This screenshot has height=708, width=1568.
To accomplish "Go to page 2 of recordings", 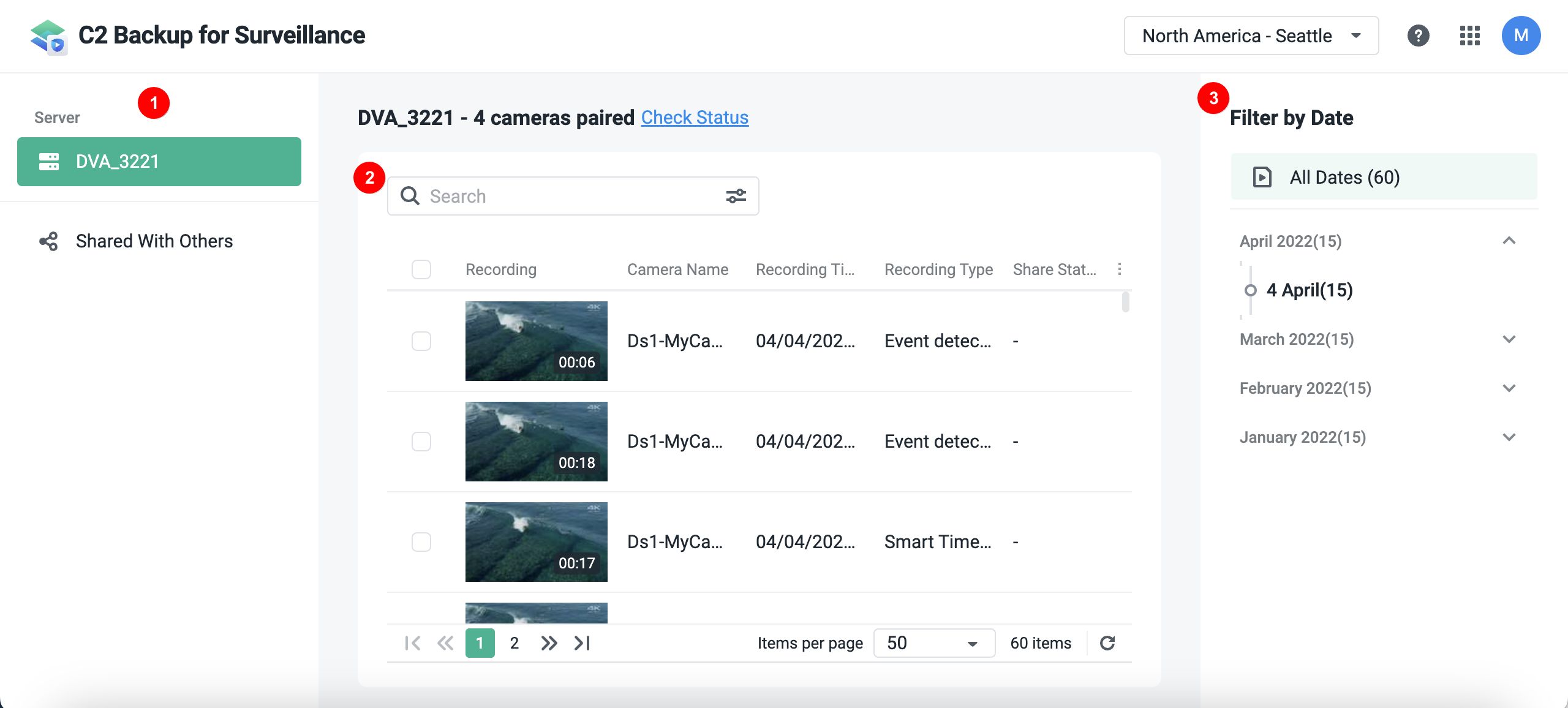I will pos(514,642).
